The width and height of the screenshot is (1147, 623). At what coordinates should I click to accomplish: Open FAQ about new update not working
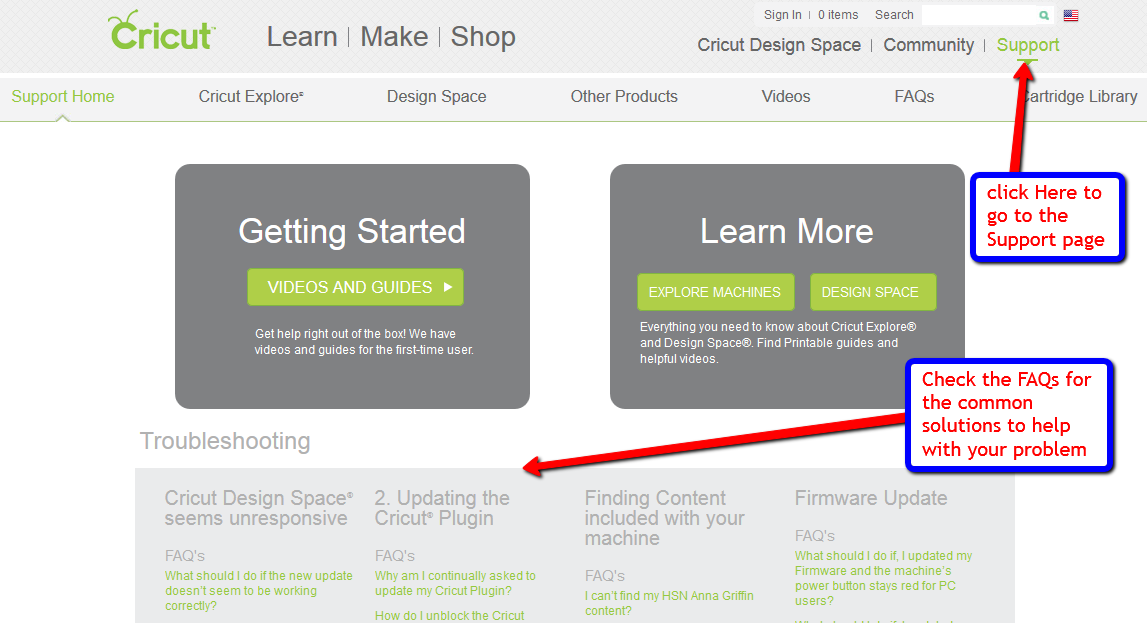pos(258,591)
